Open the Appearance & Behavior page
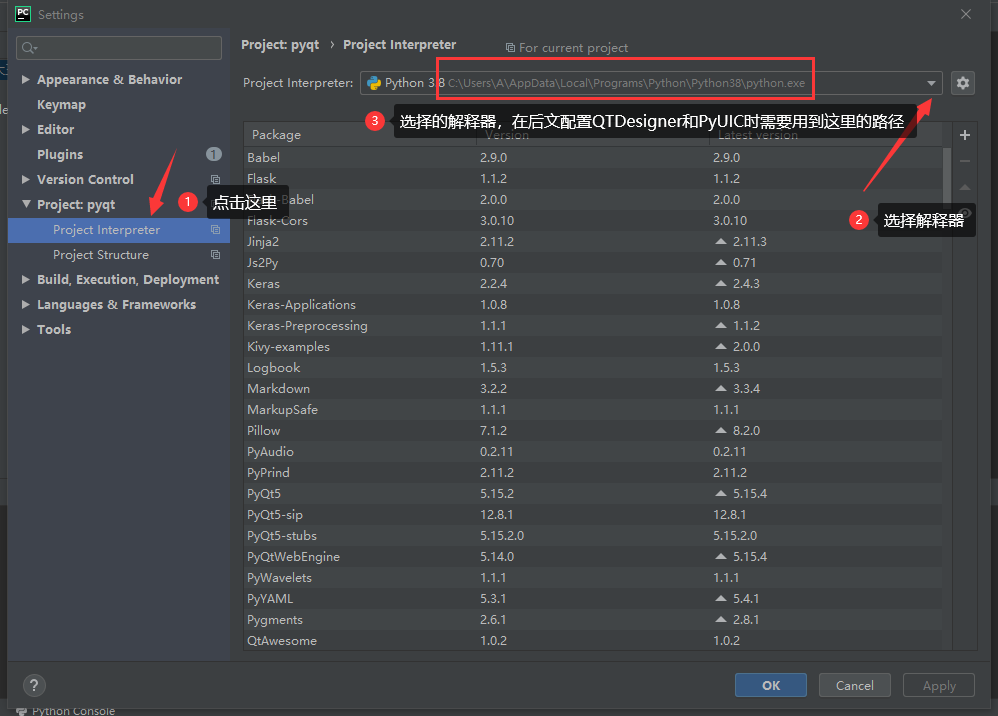The image size is (998, 716). point(109,80)
